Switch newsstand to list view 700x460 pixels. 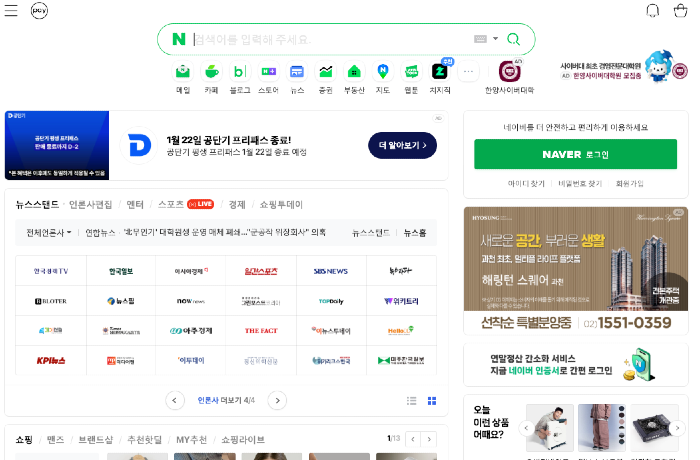(412, 401)
